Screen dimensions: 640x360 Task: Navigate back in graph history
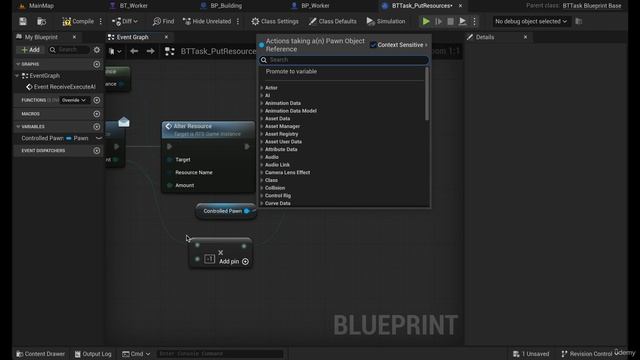click(134, 51)
